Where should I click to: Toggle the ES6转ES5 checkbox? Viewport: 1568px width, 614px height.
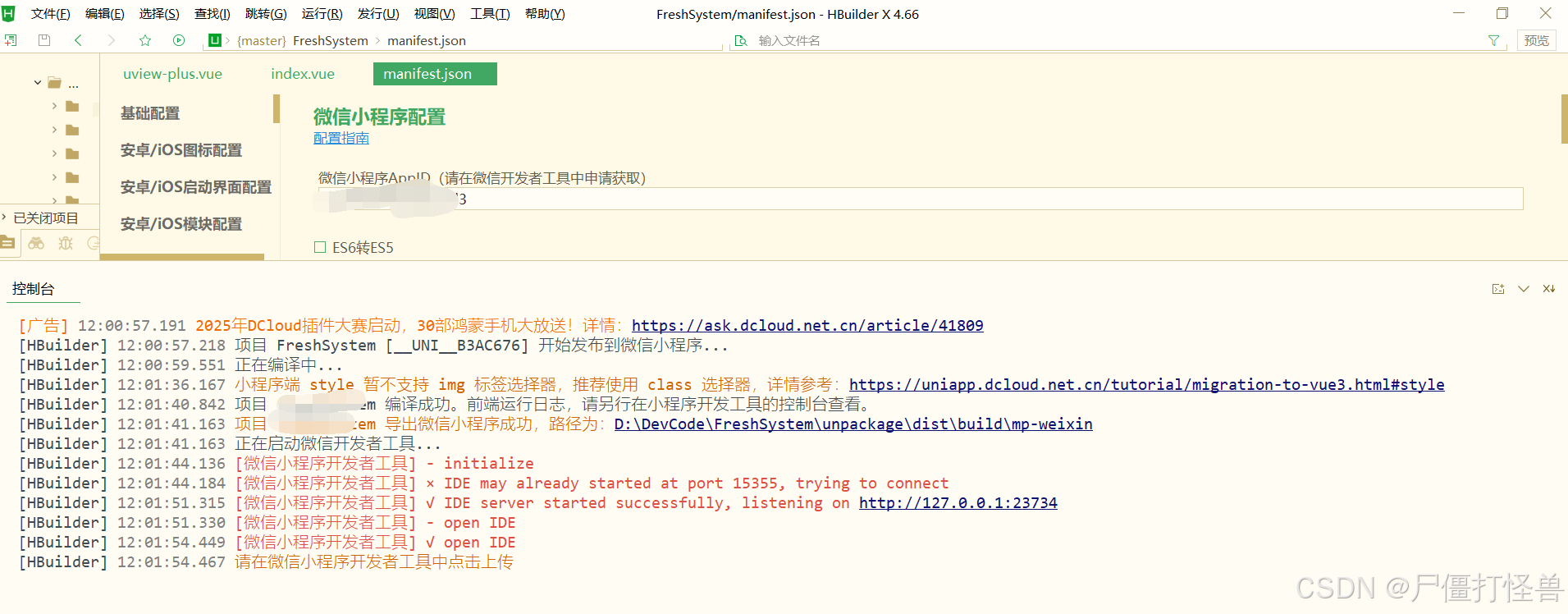pos(320,247)
